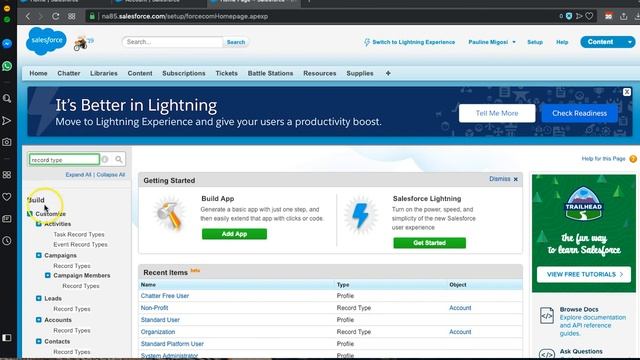Dismiss the Getting Started panel

504,179
